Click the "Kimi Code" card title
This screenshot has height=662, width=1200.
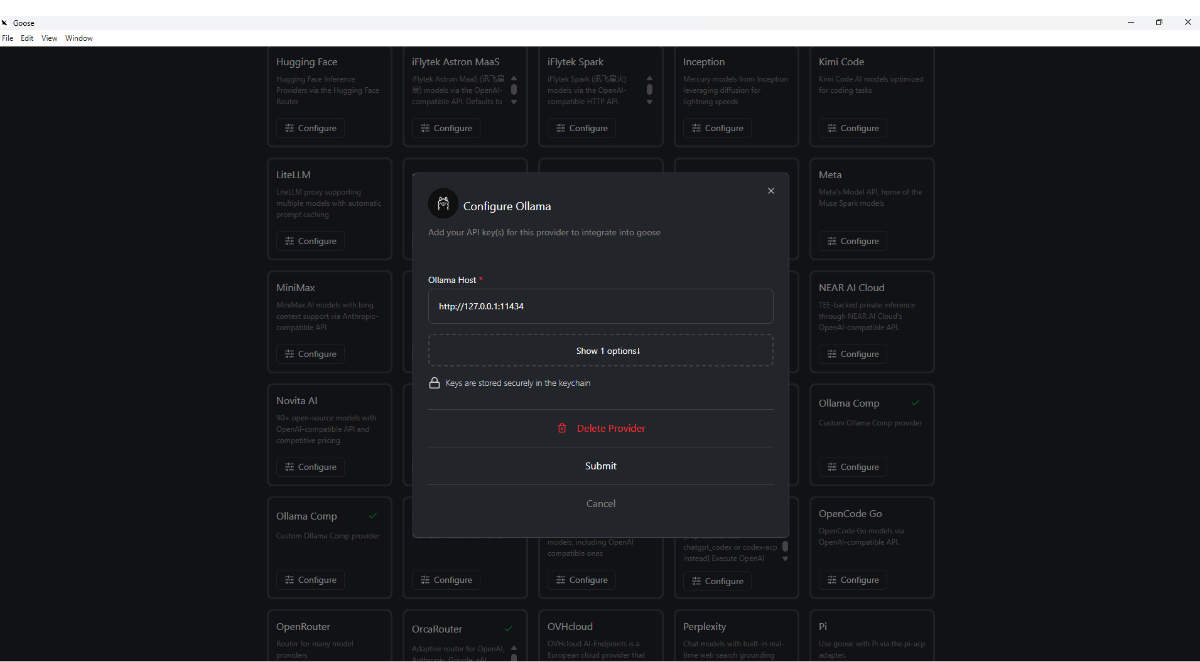coord(841,62)
